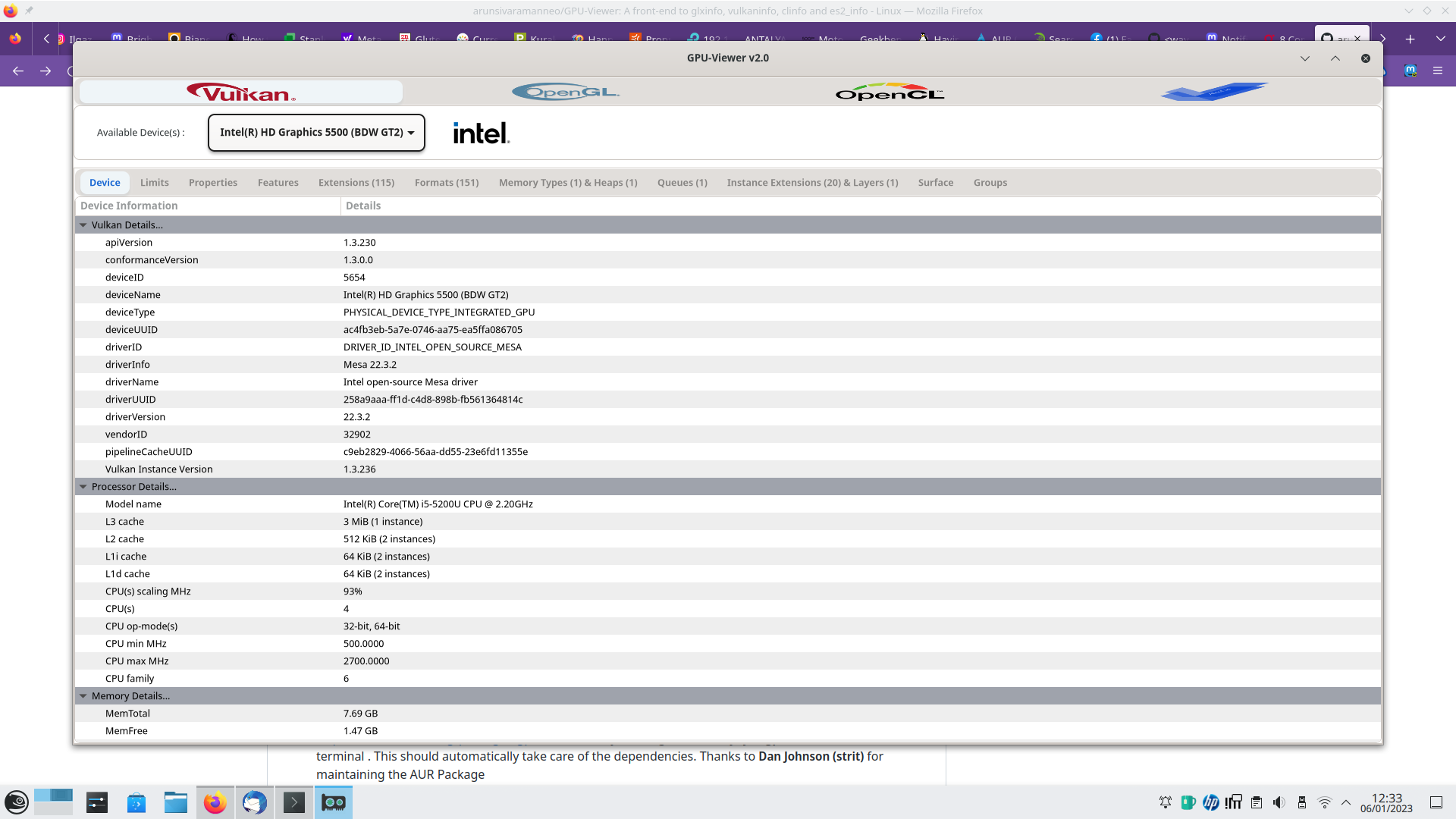Click the Firefox icon in taskbar
This screenshot has width=1456, height=819.
[x=215, y=802]
